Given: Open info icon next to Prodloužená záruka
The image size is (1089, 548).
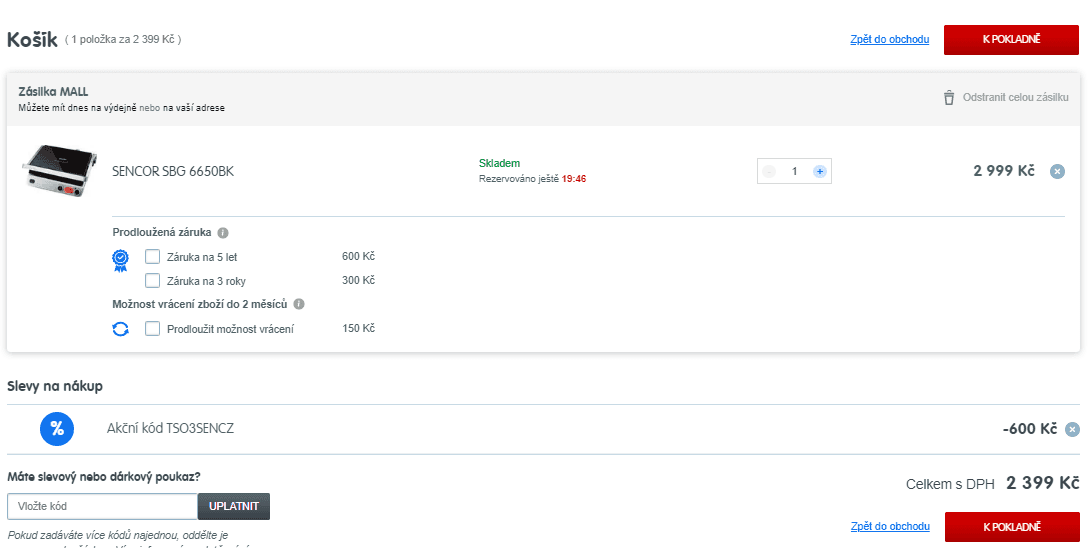Looking at the screenshot, I should (223, 233).
